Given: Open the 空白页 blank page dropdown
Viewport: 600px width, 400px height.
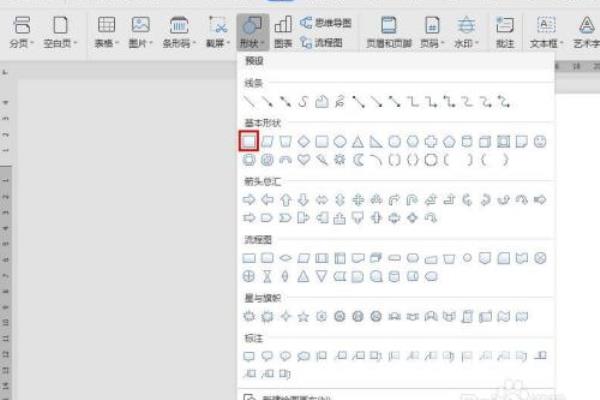Looking at the screenshot, I should 60,32.
